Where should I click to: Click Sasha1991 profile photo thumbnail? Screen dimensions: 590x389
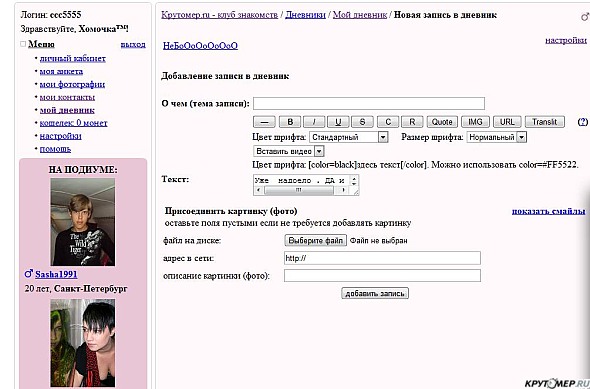click(83, 222)
